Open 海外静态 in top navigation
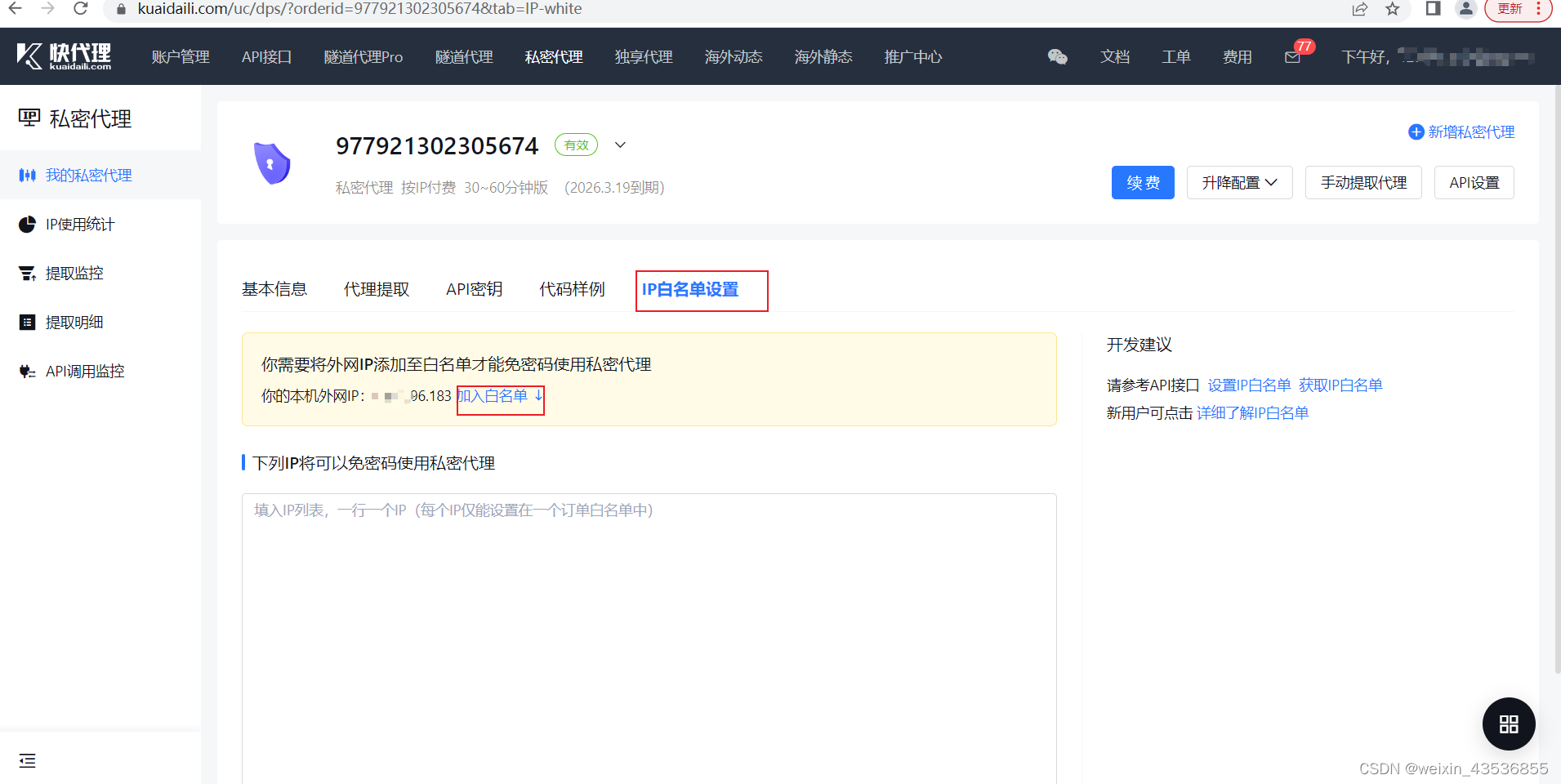 (x=823, y=56)
